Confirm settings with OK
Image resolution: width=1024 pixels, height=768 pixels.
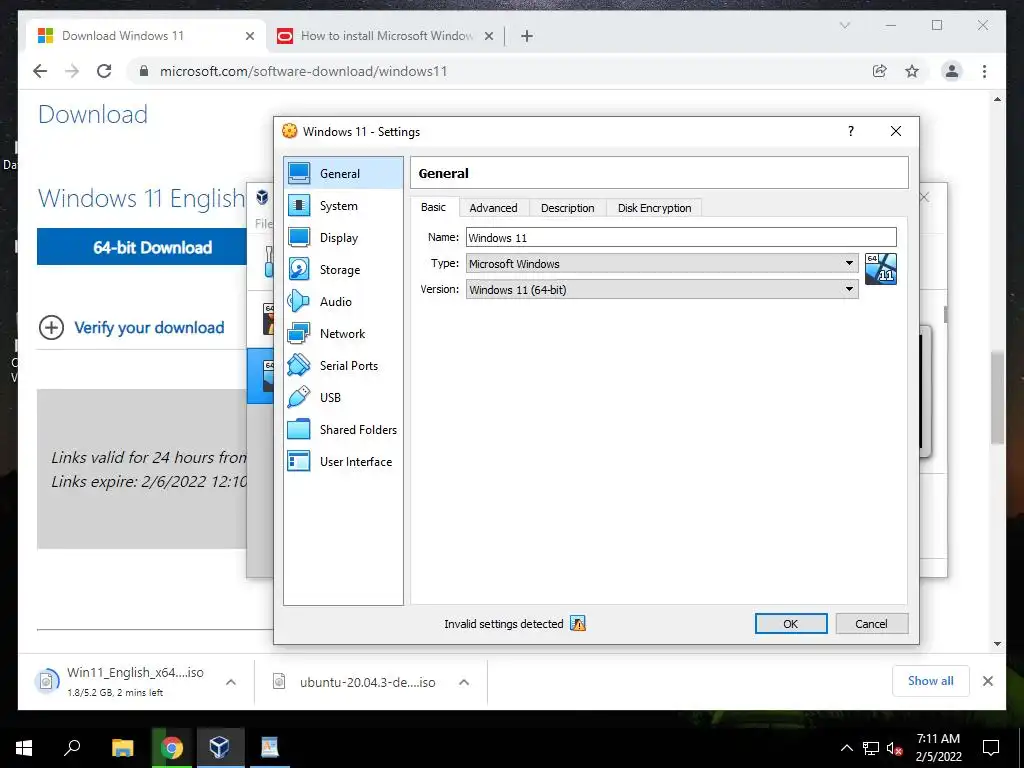click(791, 624)
